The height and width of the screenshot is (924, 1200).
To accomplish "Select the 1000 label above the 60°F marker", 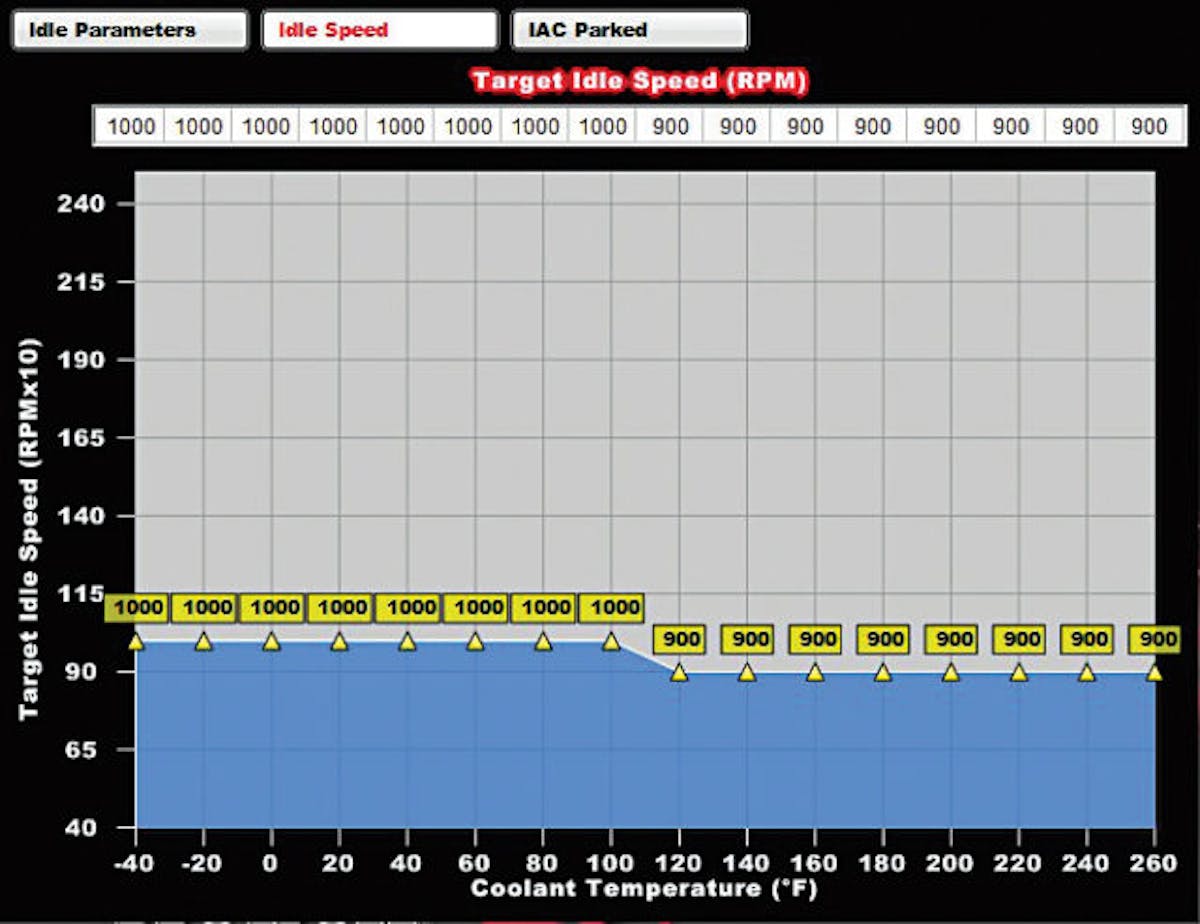I will [478, 607].
